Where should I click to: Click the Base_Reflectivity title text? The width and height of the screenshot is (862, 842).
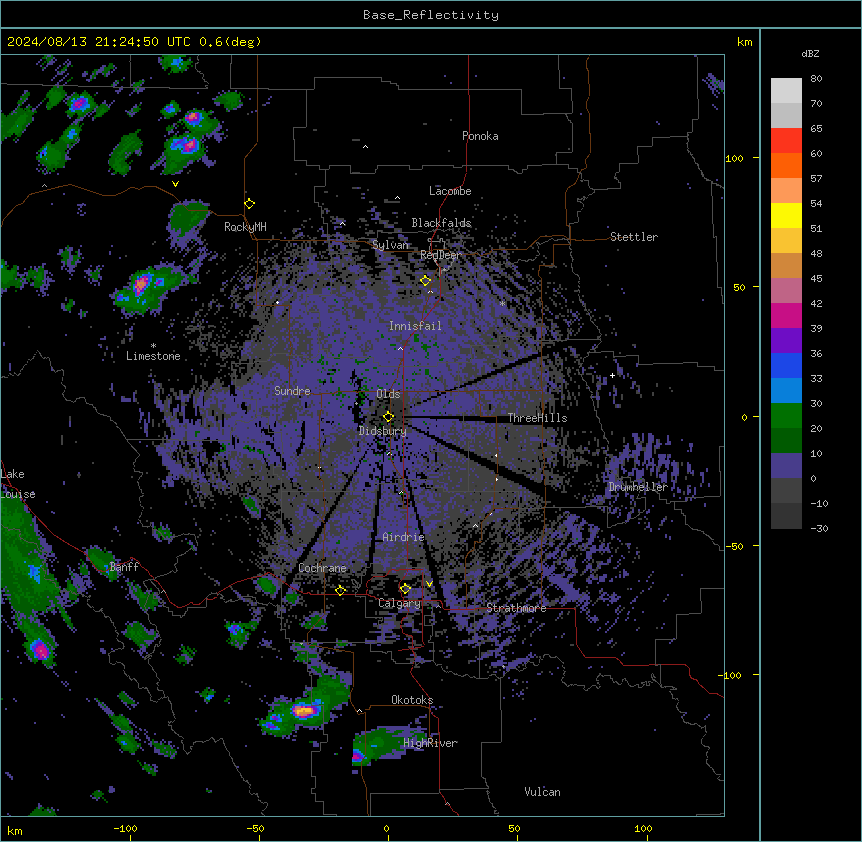(x=431, y=15)
